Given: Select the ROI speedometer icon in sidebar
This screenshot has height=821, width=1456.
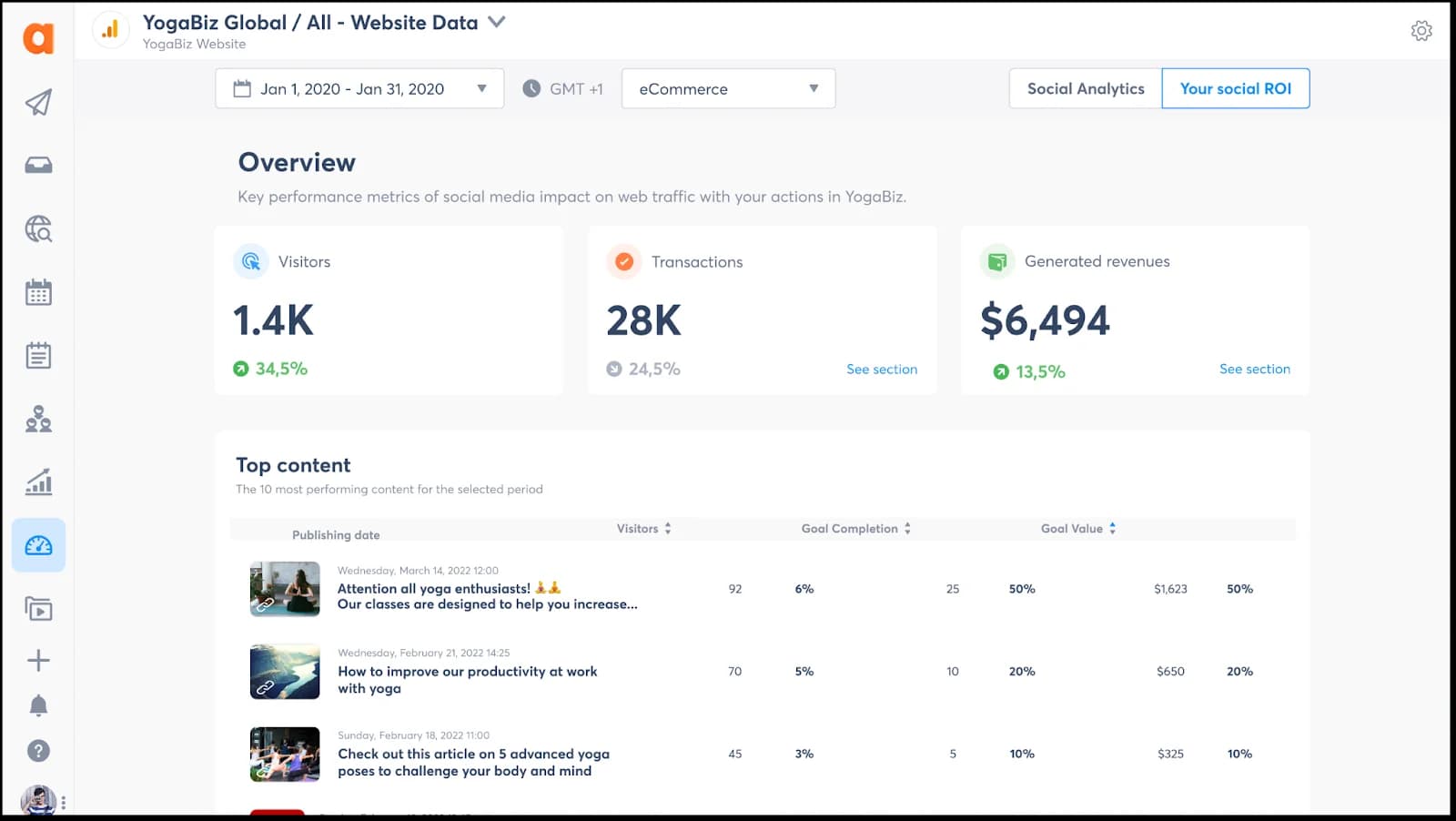Looking at the screenshot, I should click(x=38, y=544).
